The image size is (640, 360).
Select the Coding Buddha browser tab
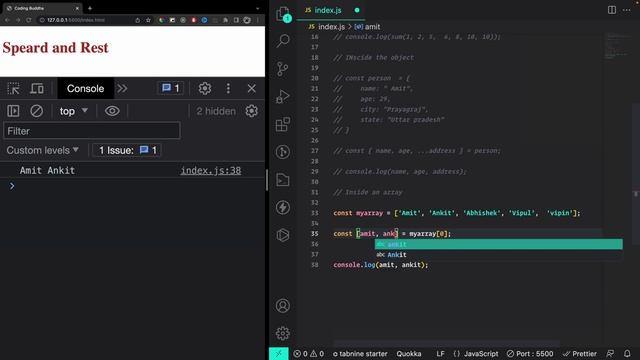coord(42,8)
